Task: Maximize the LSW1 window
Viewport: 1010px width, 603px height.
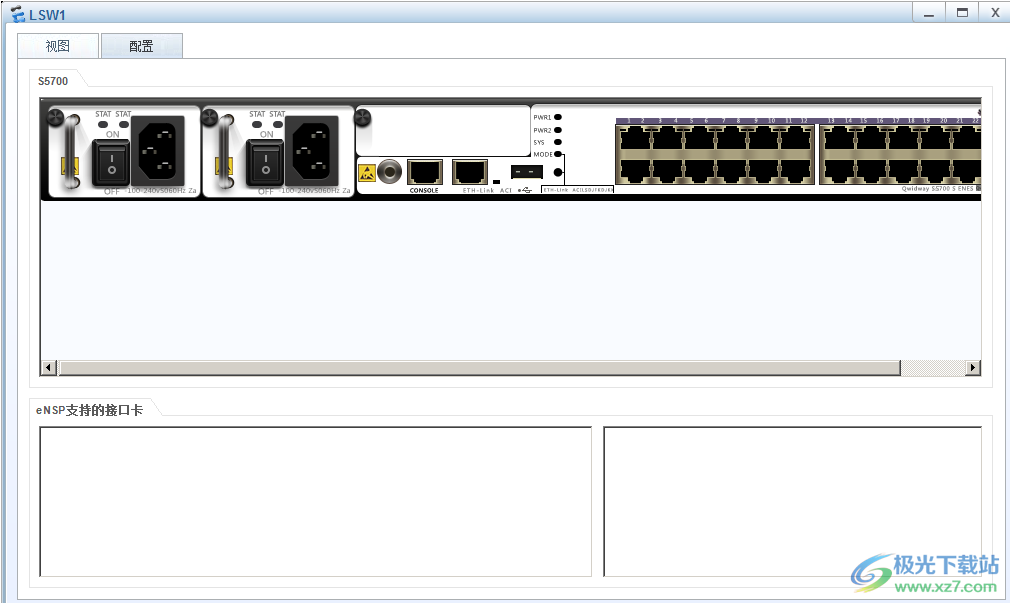Action: (x=962, y=12)
